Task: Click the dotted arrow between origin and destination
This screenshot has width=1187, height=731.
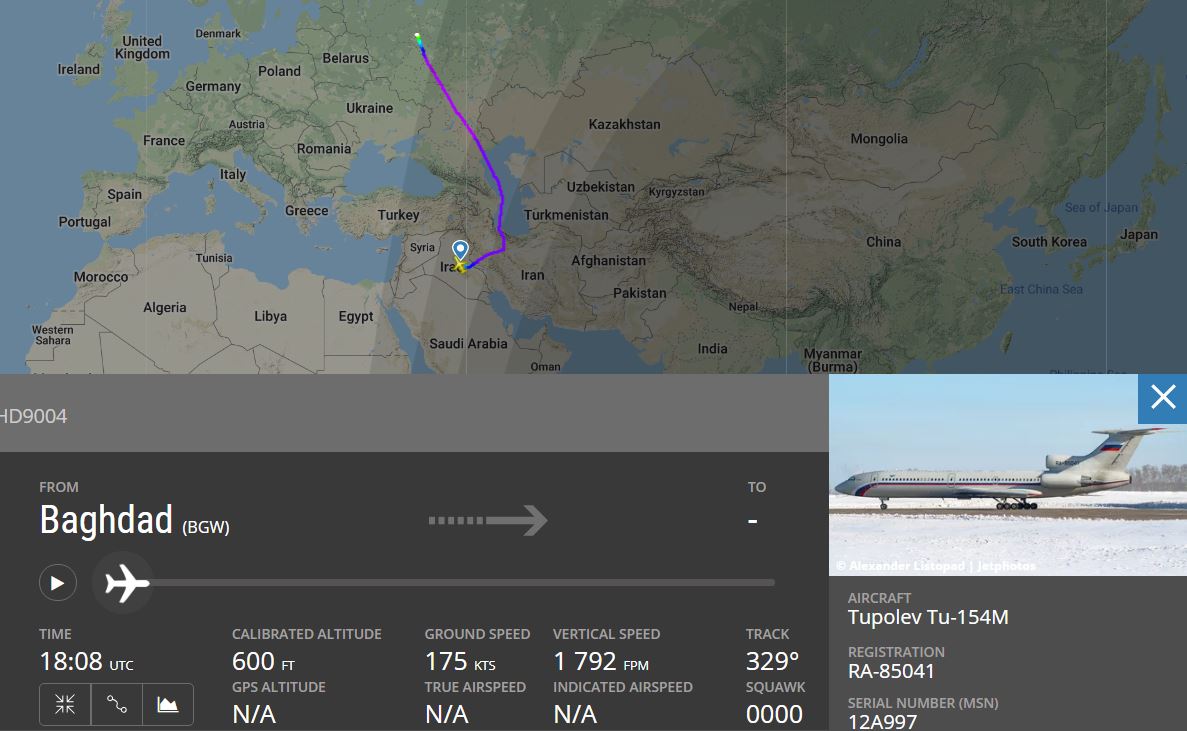Action: coord(488,520)
